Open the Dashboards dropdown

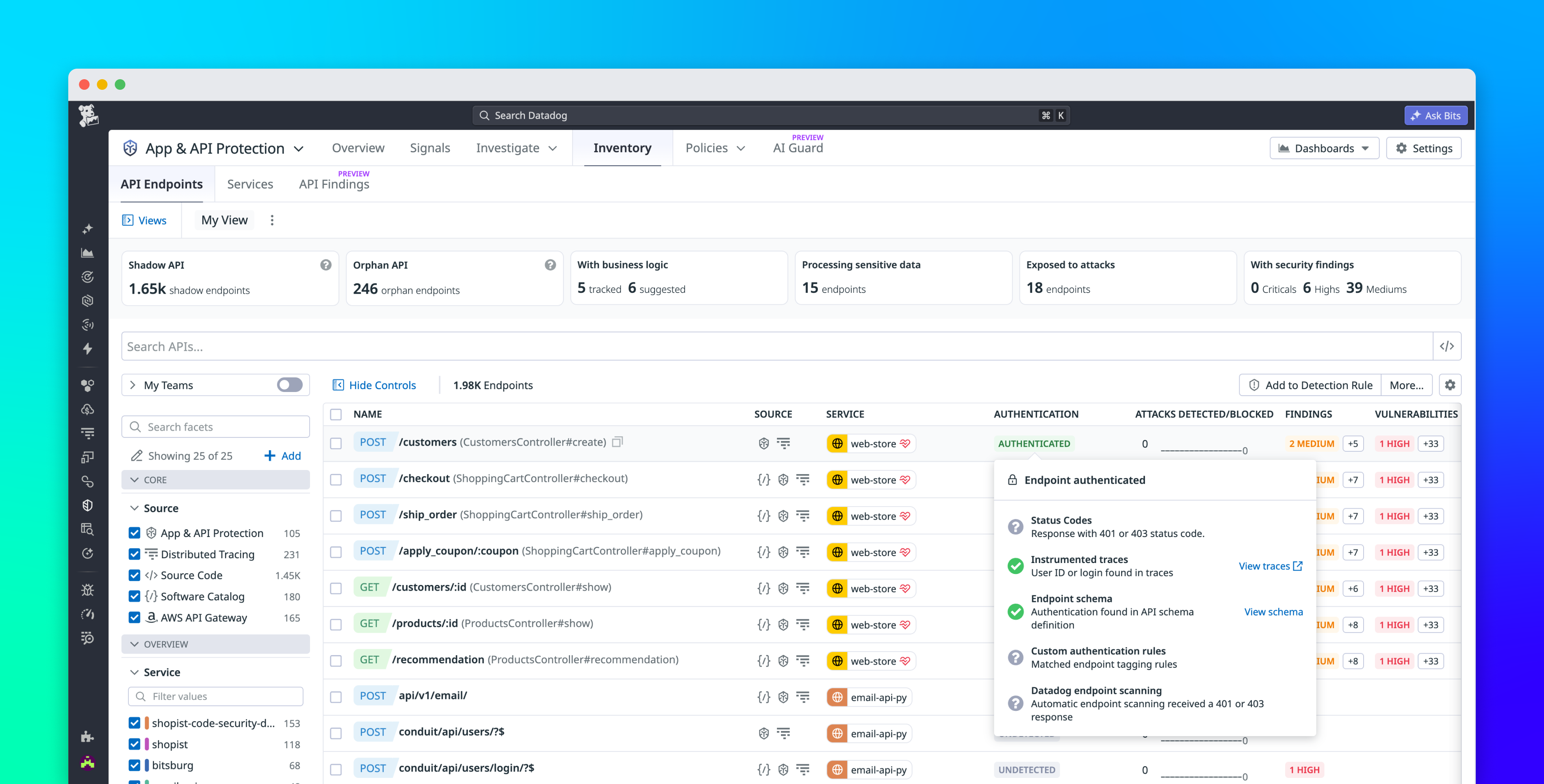[1324, 148]
